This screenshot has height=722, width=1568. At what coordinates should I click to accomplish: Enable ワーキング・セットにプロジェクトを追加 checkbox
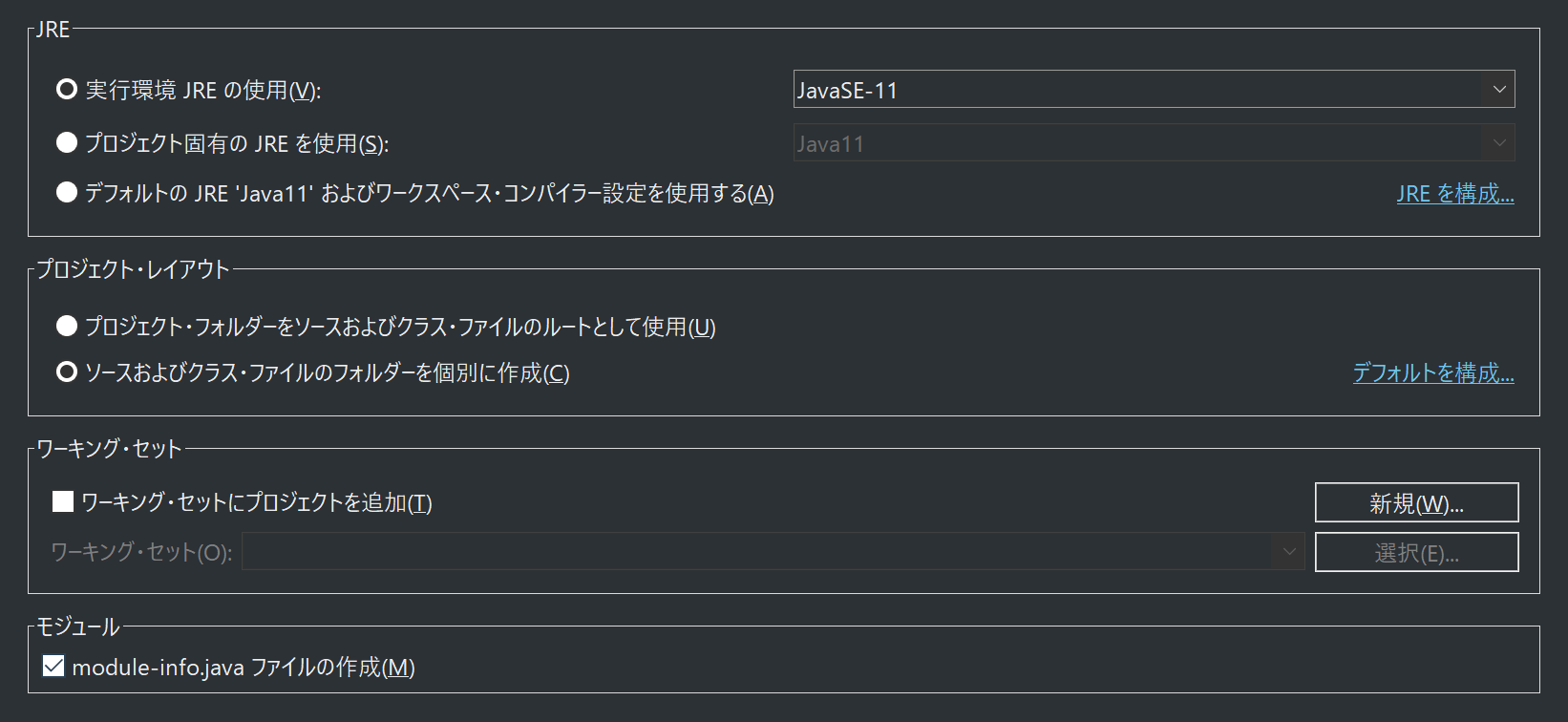[x=61, y=500]
